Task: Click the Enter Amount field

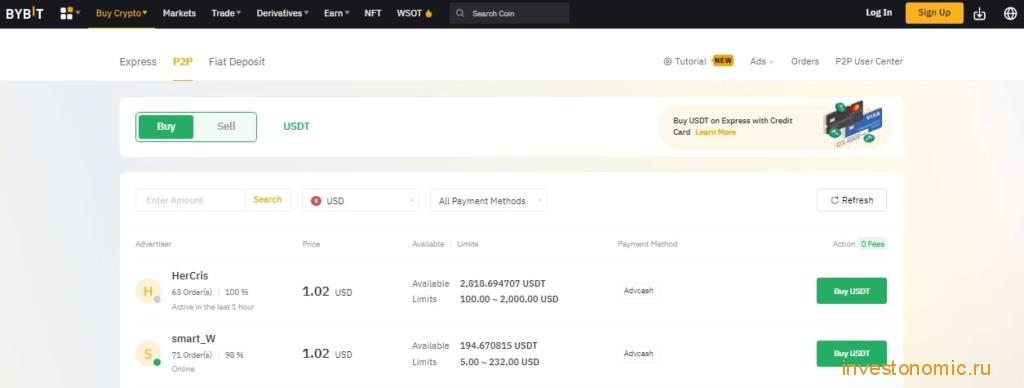Action: [190, 200]
